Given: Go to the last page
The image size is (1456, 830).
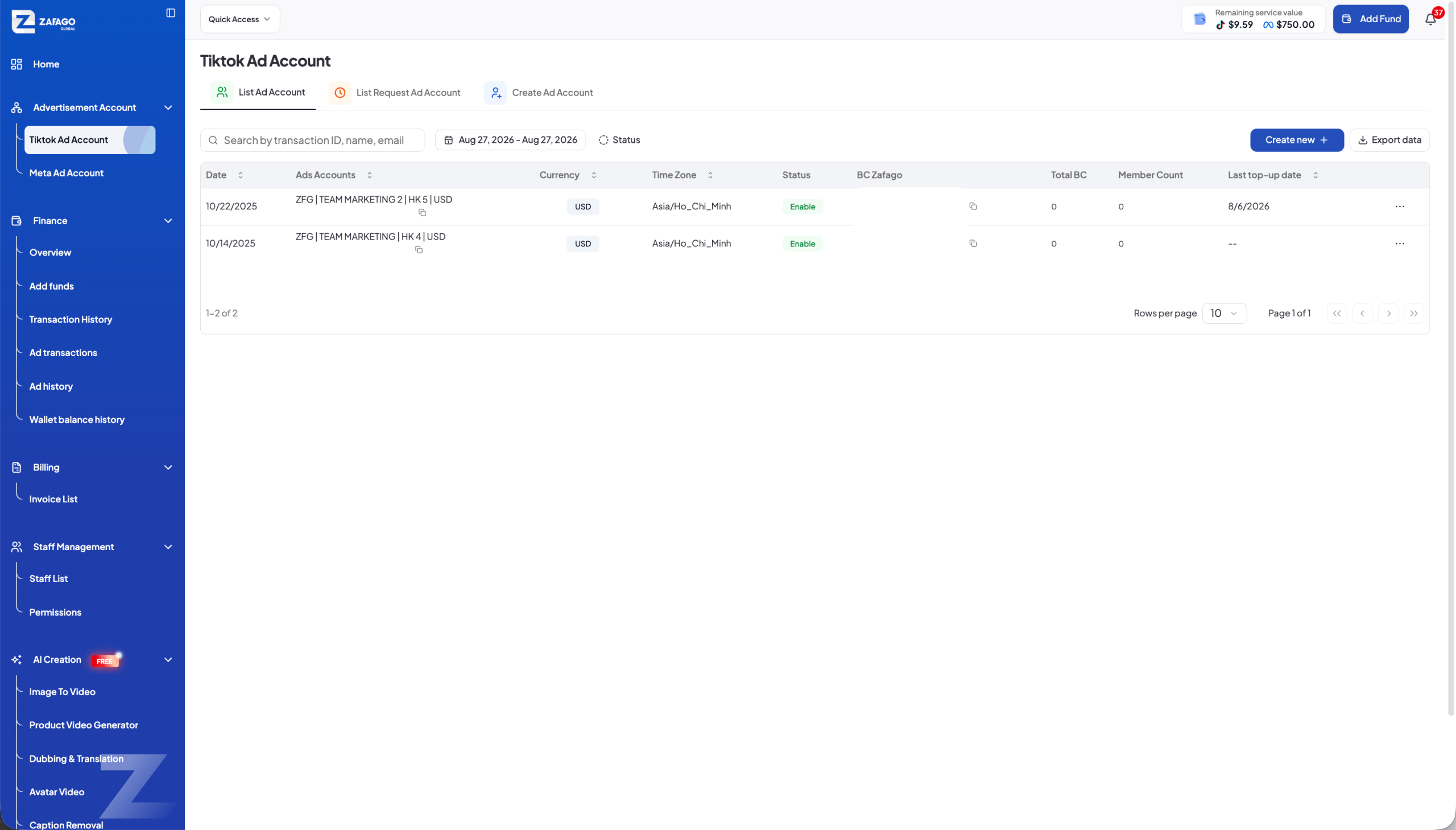Looking at the screenshot, I should pos(1414,313).
